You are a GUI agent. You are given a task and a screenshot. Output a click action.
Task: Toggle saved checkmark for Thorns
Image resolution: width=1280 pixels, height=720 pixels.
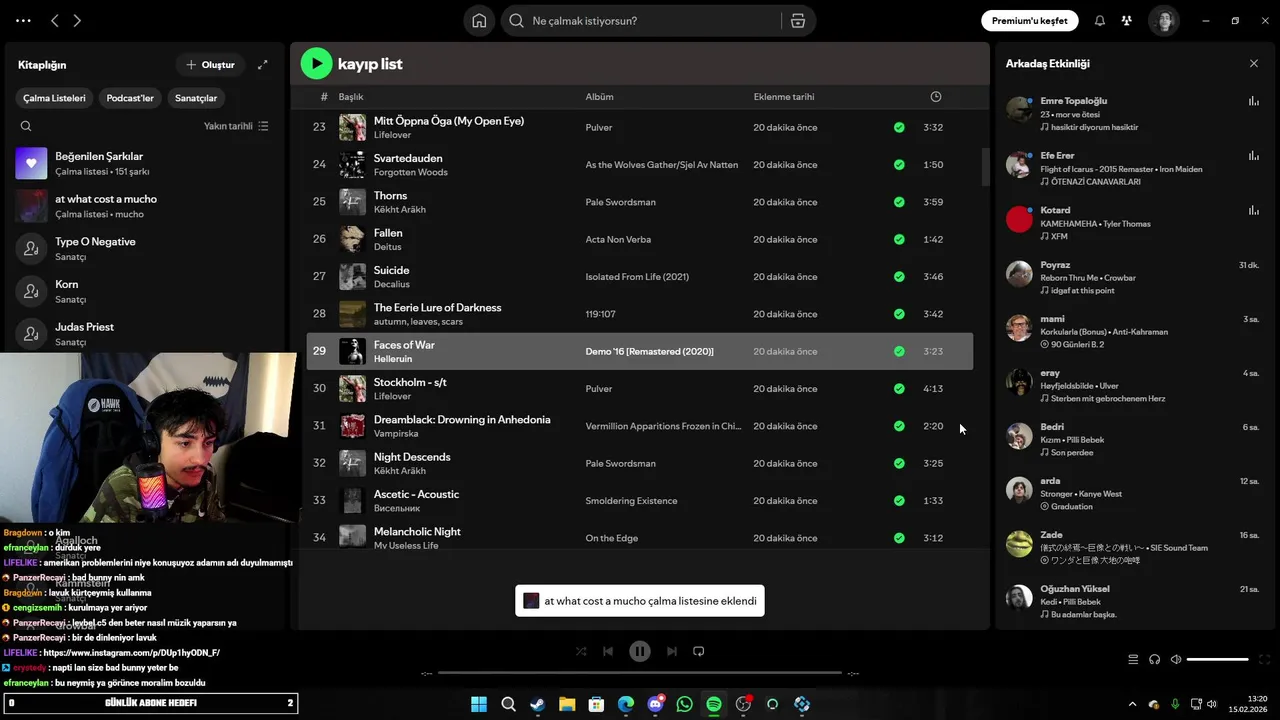click(899, 202)
